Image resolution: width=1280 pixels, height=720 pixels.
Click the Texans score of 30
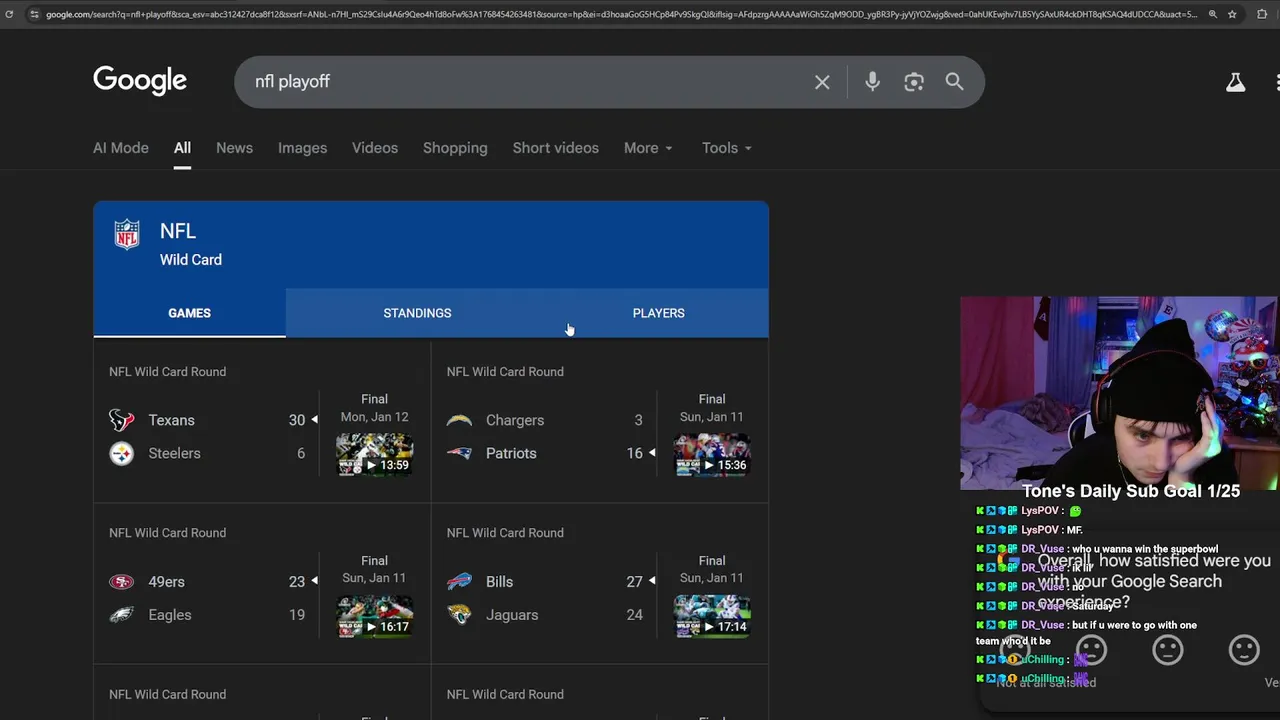pyautogui.click(x=297, y=420)
